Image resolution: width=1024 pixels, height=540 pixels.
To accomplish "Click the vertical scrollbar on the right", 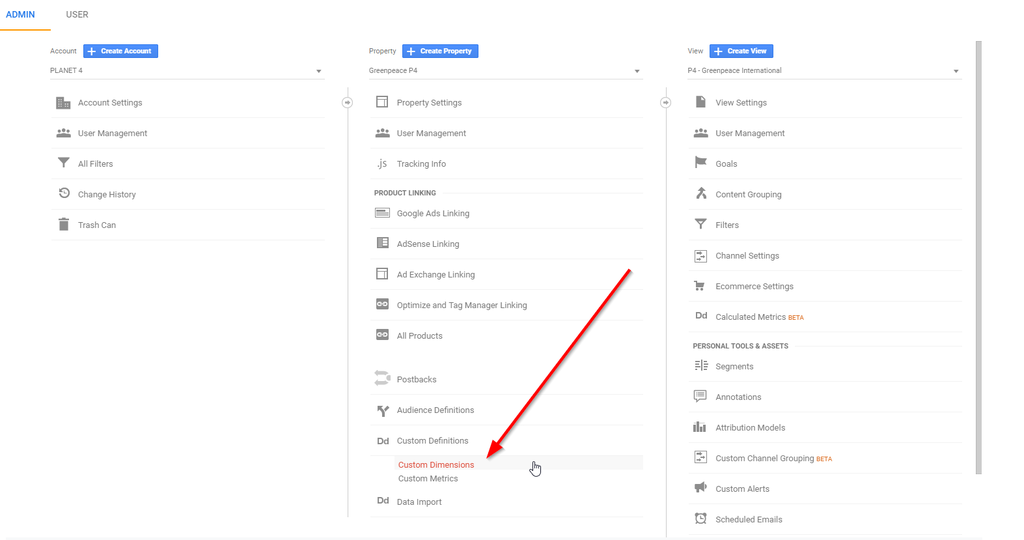I will (978, 258).
